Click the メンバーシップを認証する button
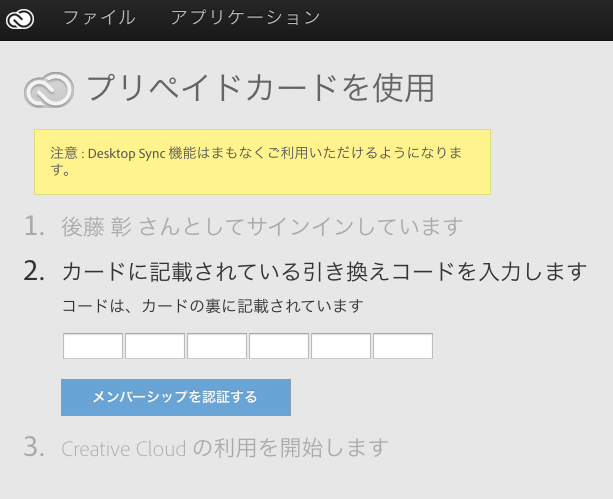 tap(176, 397)
